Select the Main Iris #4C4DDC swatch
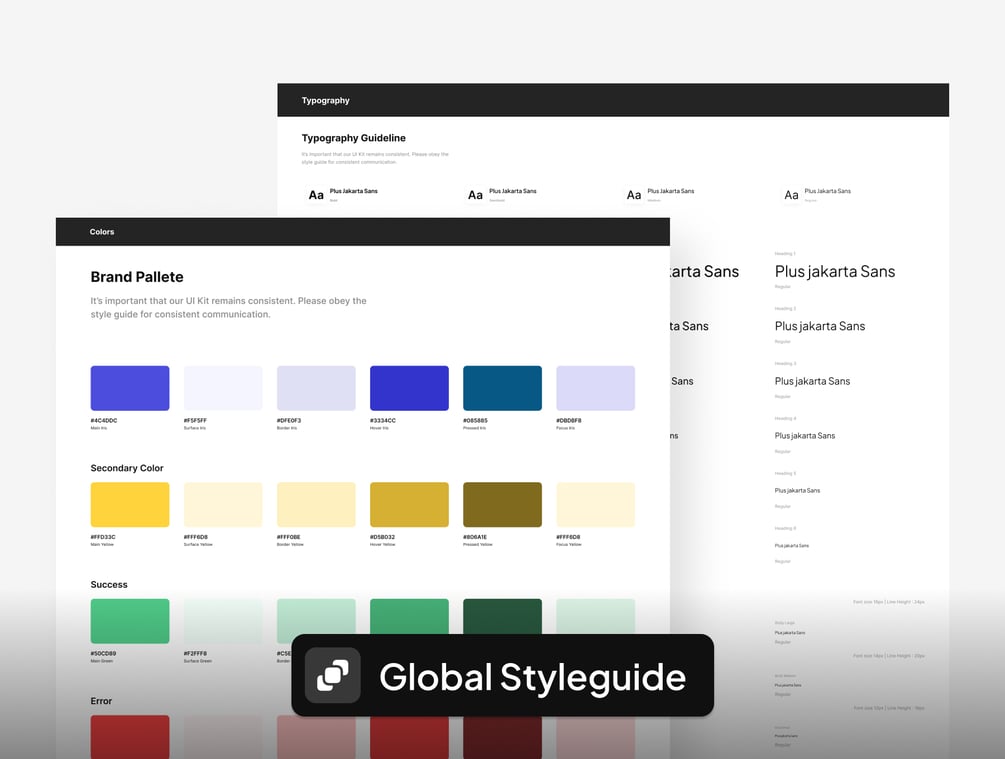 point(130,388)
